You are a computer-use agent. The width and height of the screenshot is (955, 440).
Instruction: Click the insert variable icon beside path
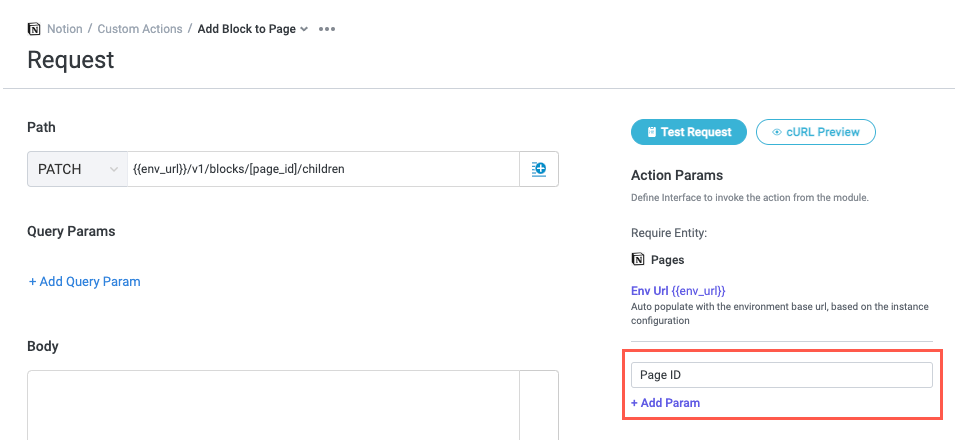point(538,169)
